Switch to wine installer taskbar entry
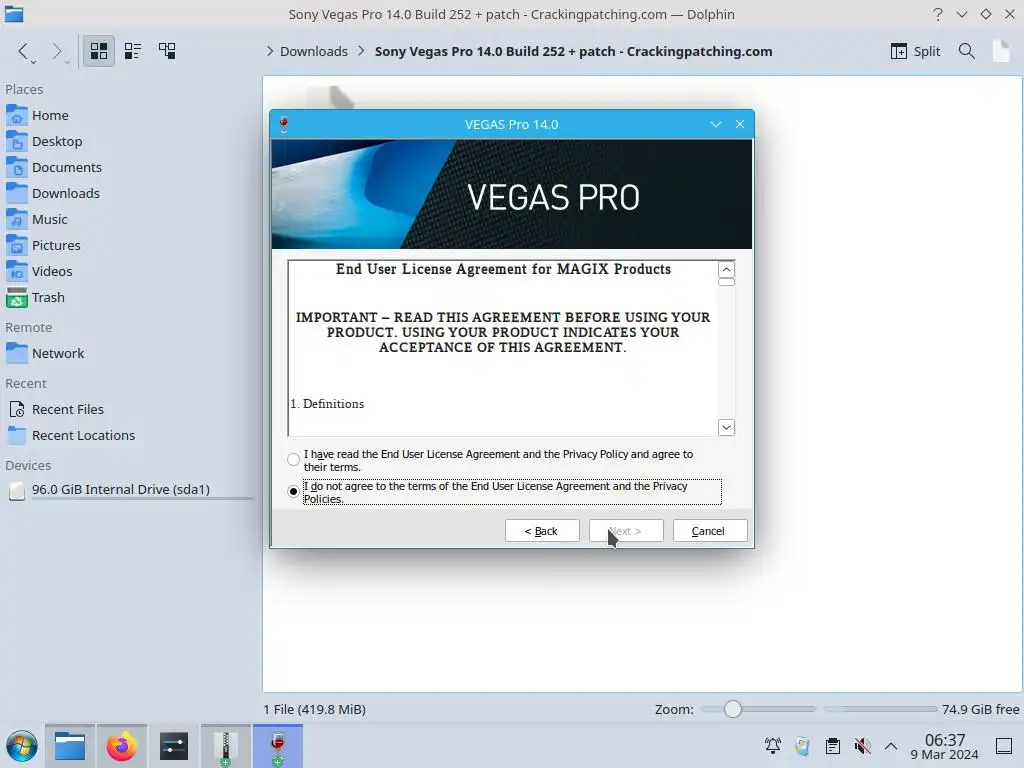Screen dimensions: 1024x768 (278, 746)
